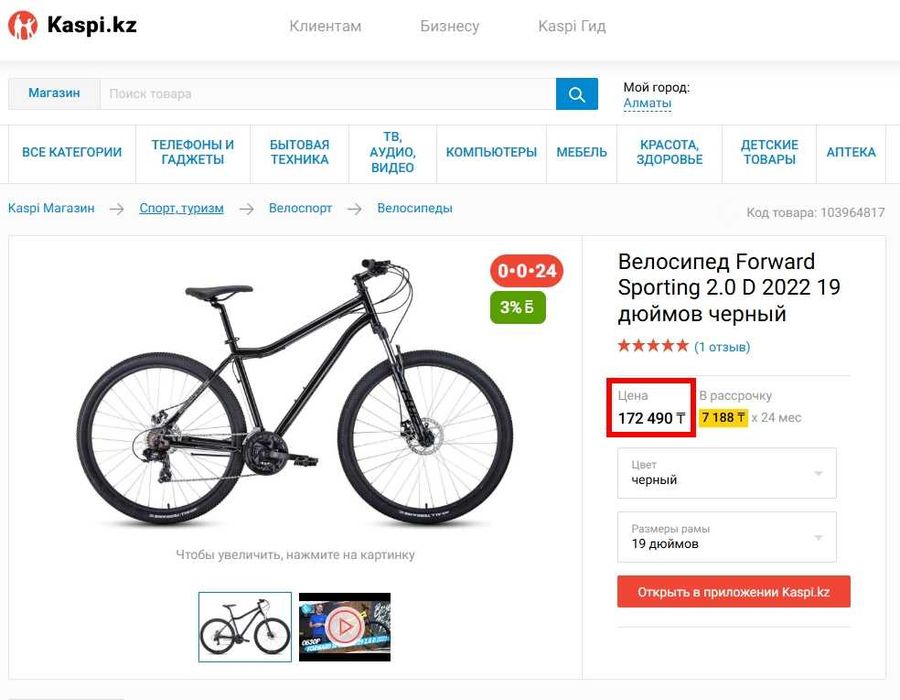Select Телефоны и гаджеты category
The height and width of the screenshot is (700, 900).
pos(192,152)
